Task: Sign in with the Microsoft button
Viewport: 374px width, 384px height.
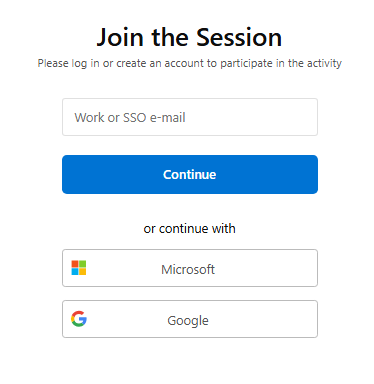Action: click(x=190, y=268)
